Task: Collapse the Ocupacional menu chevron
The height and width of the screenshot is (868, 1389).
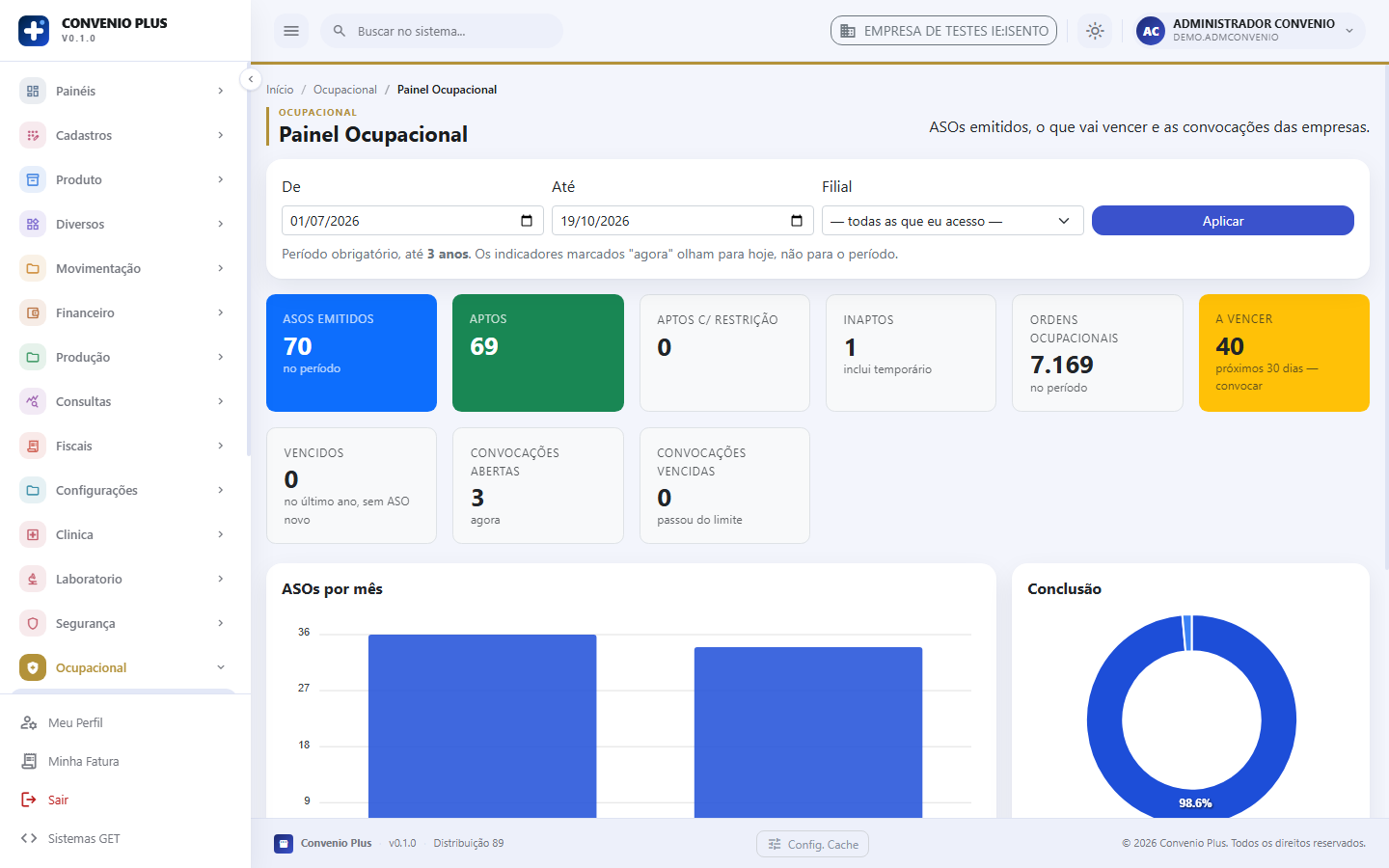Action: tap(221, 667)
